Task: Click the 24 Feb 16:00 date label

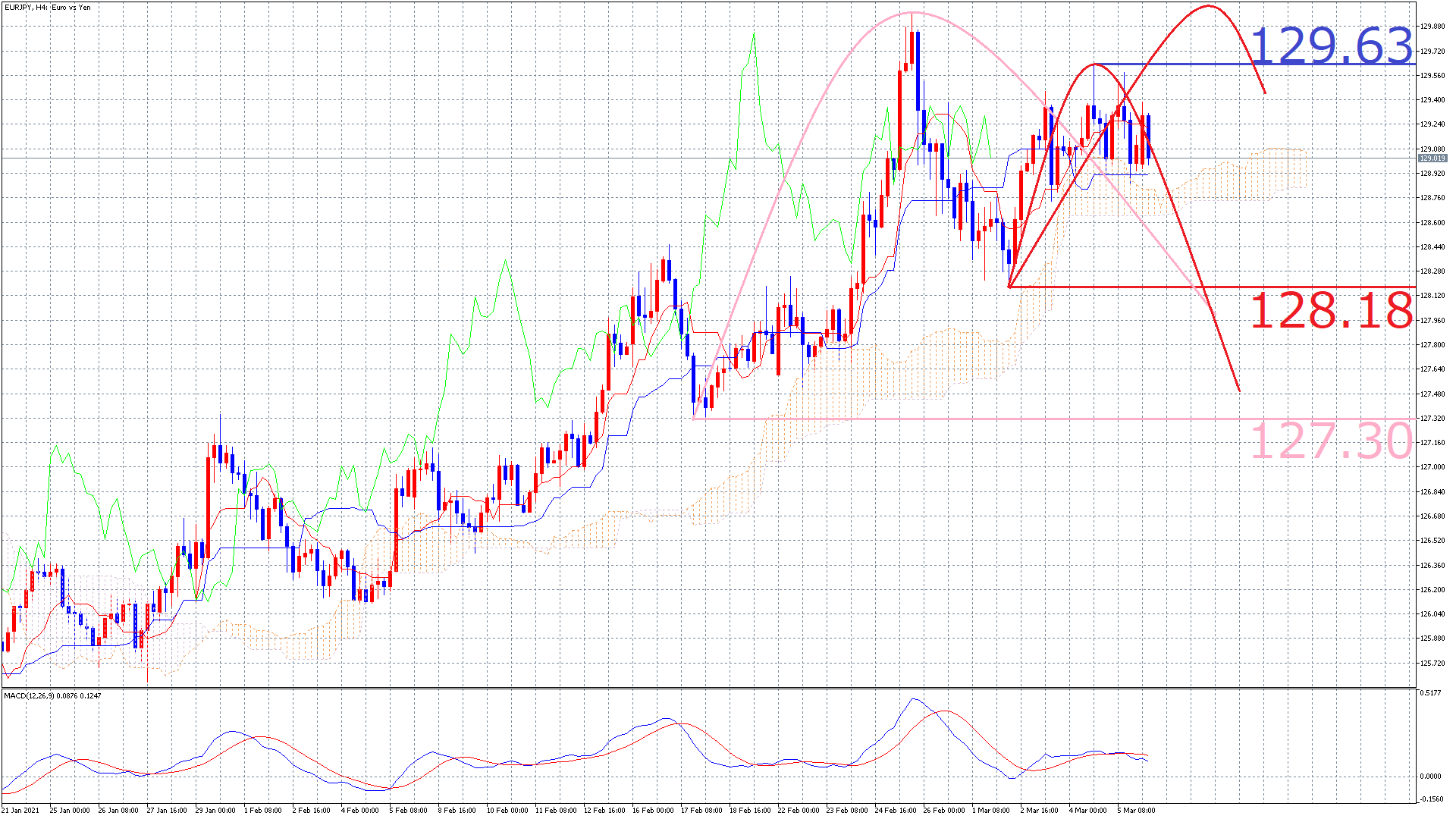Action: pos(896,810)
